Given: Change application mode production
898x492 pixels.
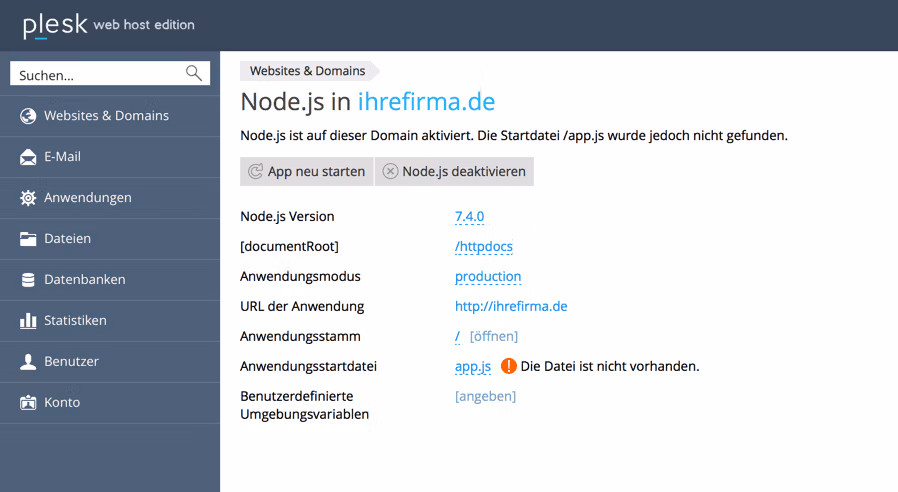Looking at the screenshot, I should [488, 277].
